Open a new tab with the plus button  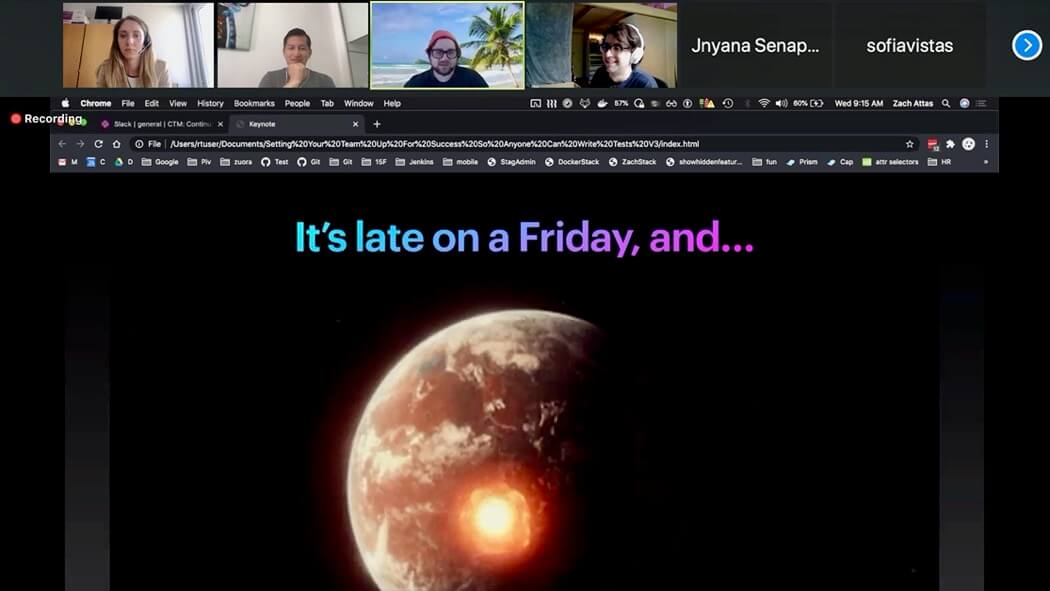pyautogui.click(x=377, y=124)
